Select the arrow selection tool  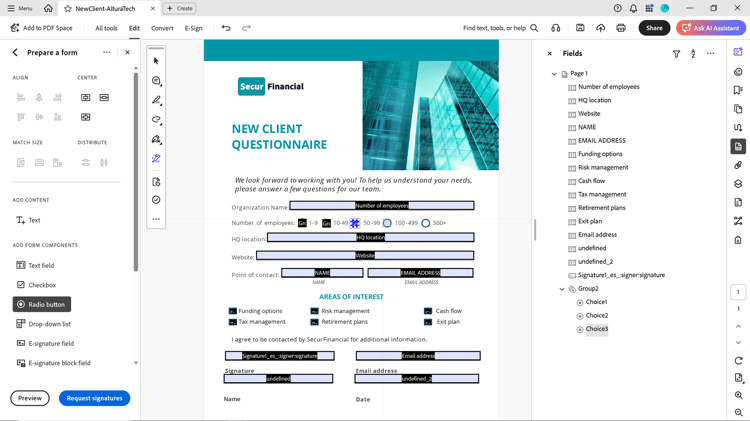pyautogui.click(x=156, y=61)
